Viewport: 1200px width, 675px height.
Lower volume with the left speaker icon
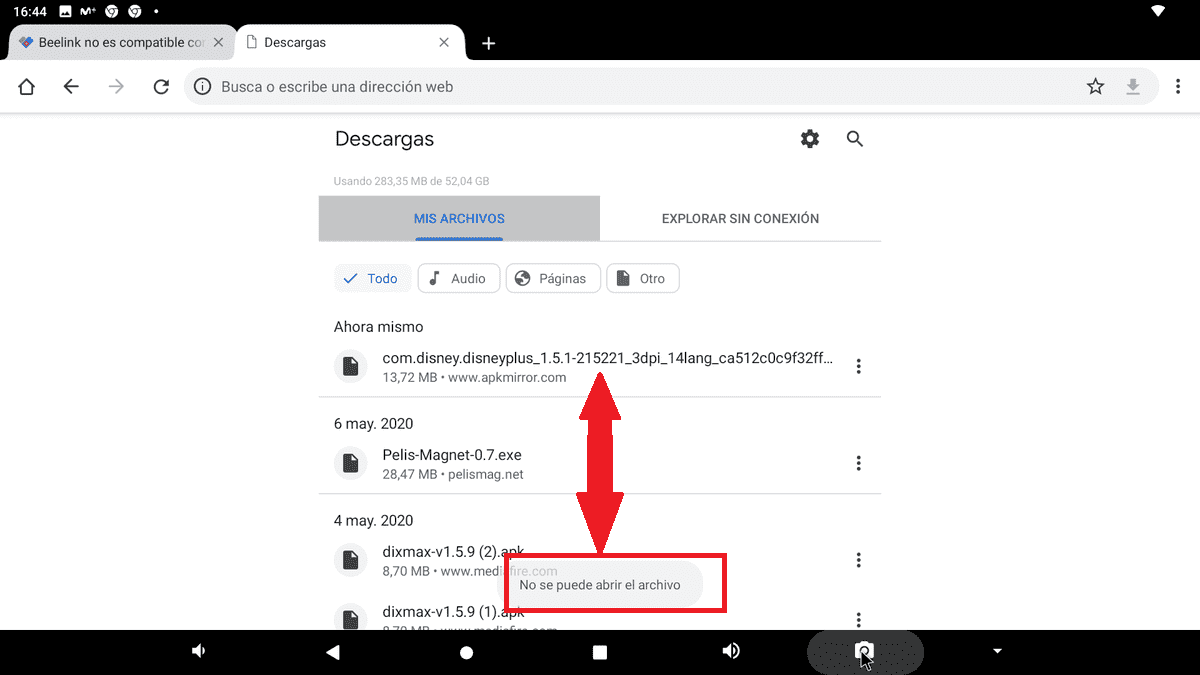point(199,651)
